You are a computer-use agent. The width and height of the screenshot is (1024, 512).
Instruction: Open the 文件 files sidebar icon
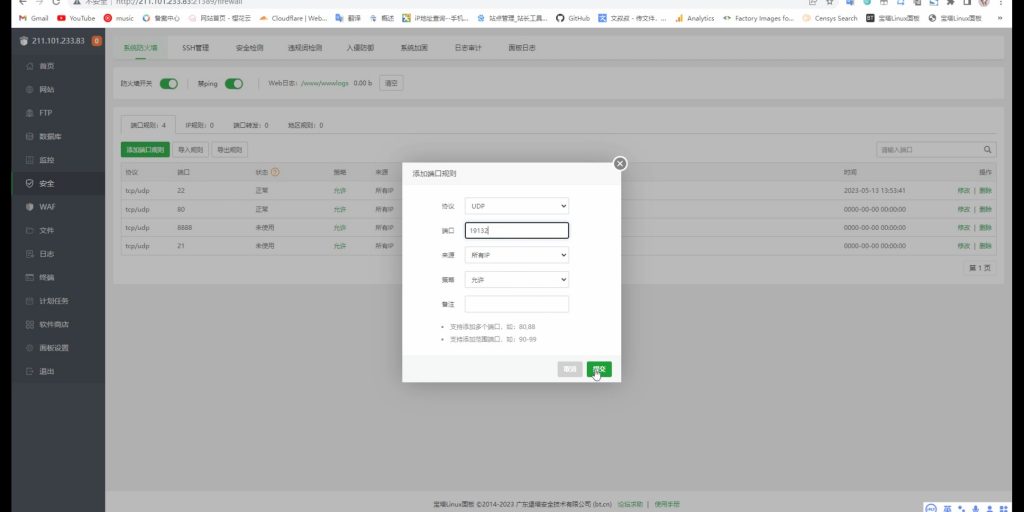tap(30, 230)
